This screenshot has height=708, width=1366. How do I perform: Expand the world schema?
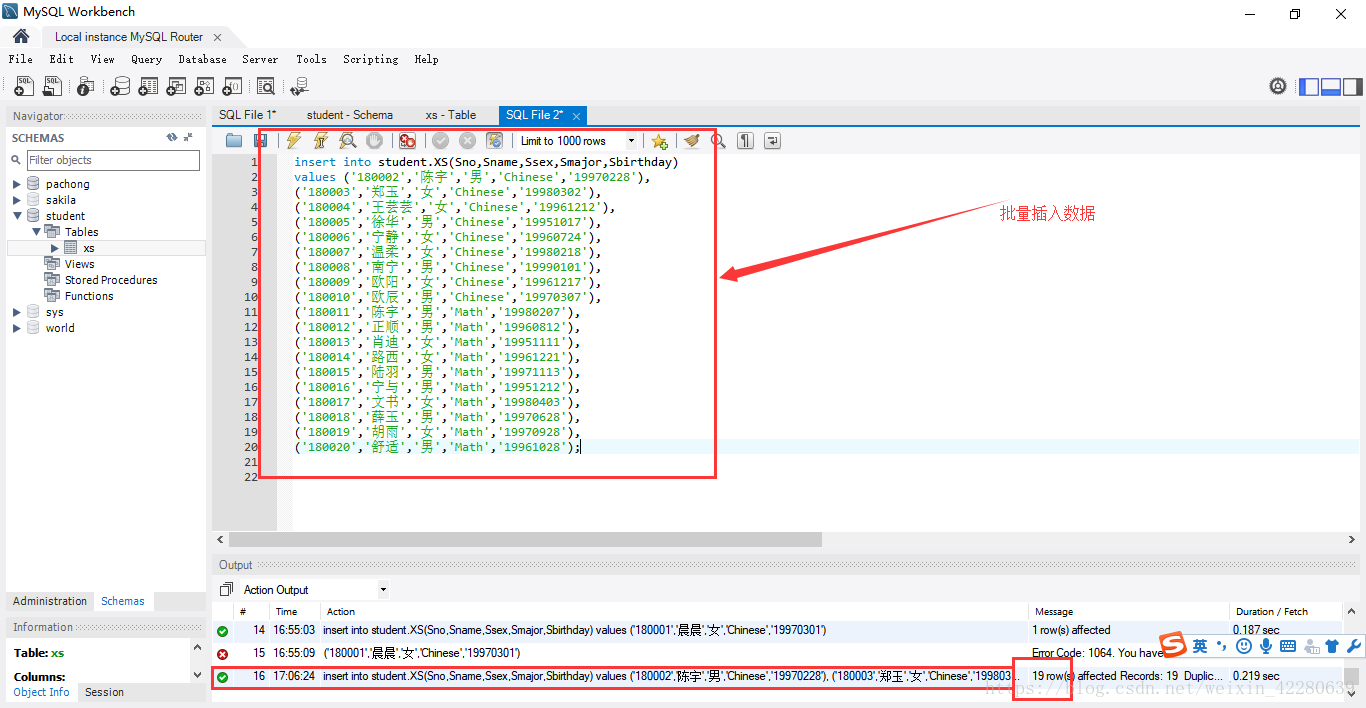click(x=17, y=328)
